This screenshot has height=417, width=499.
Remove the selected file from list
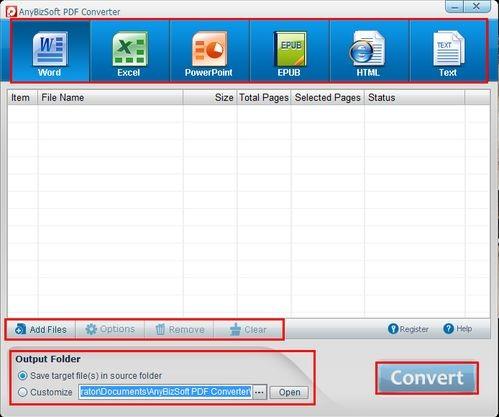pos(179,329)
